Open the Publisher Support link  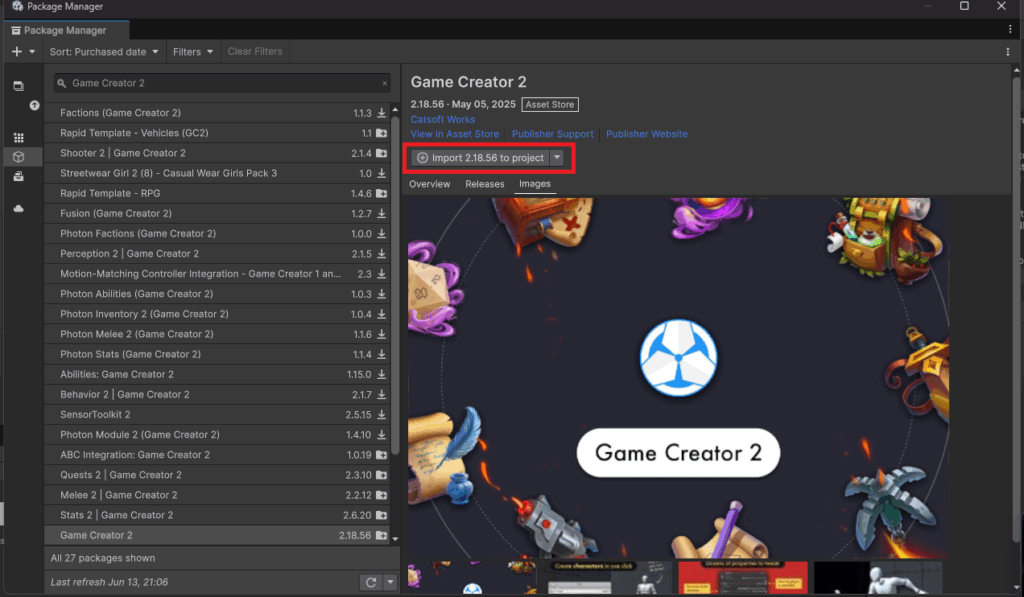[x=552, y=134]
